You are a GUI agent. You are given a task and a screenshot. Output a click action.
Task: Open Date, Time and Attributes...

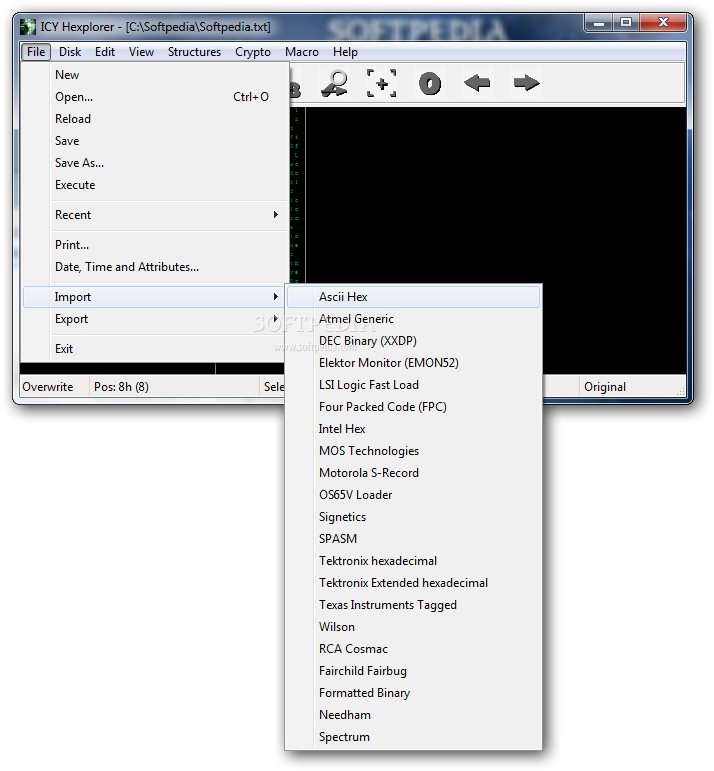click(155, 267)
